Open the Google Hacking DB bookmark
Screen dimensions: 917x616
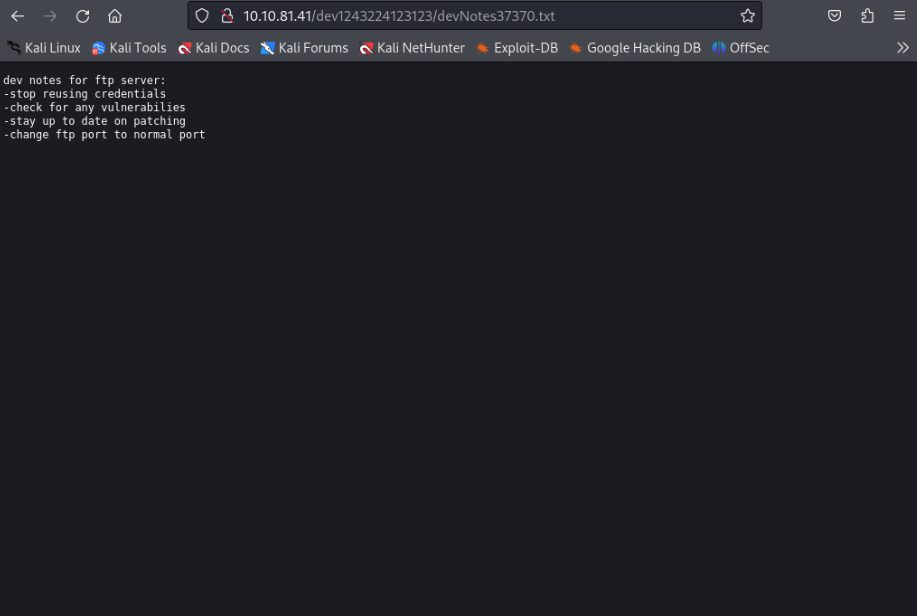point(635,48)
